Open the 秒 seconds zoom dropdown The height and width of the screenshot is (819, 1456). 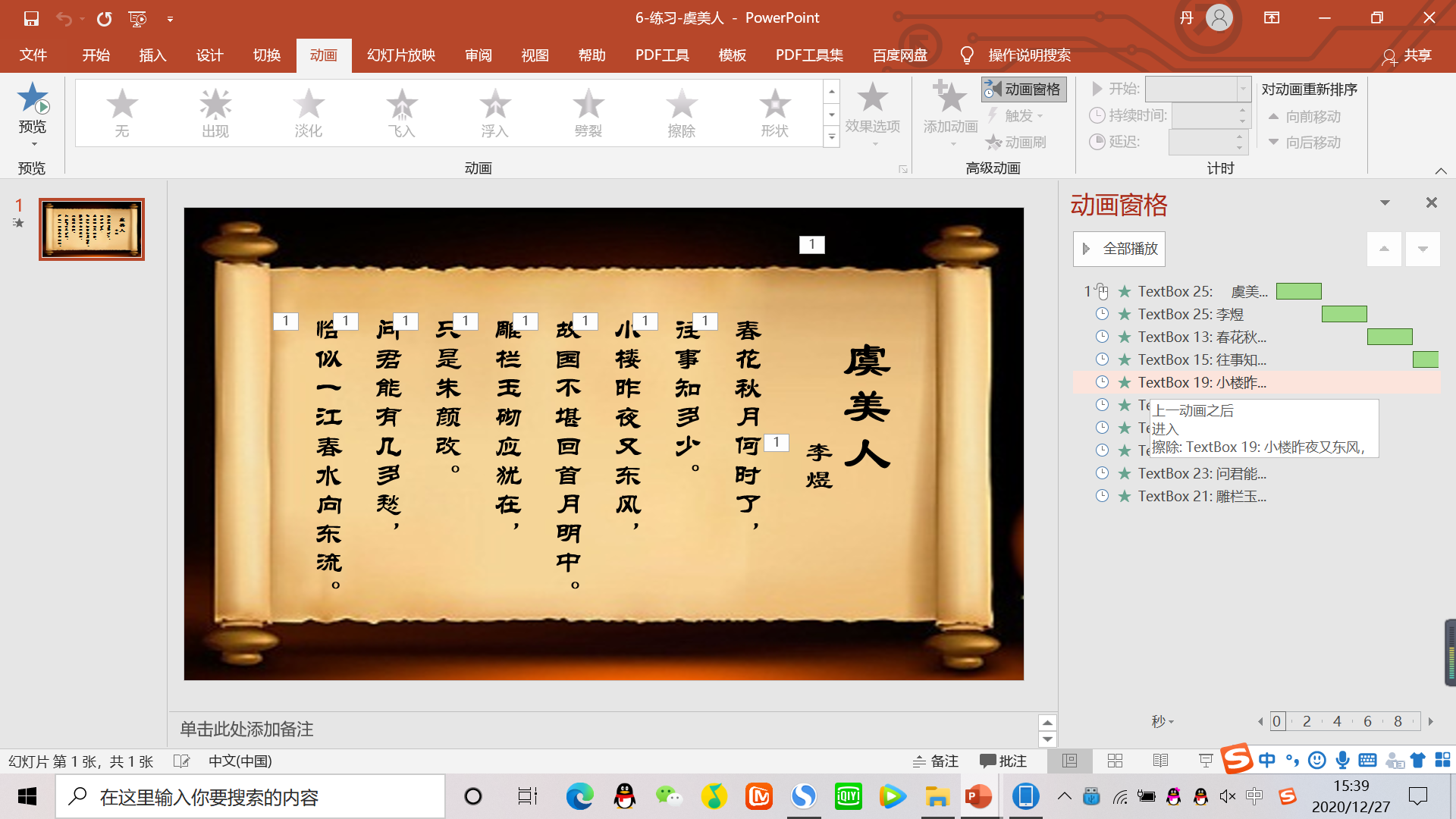coord(1163,721)
